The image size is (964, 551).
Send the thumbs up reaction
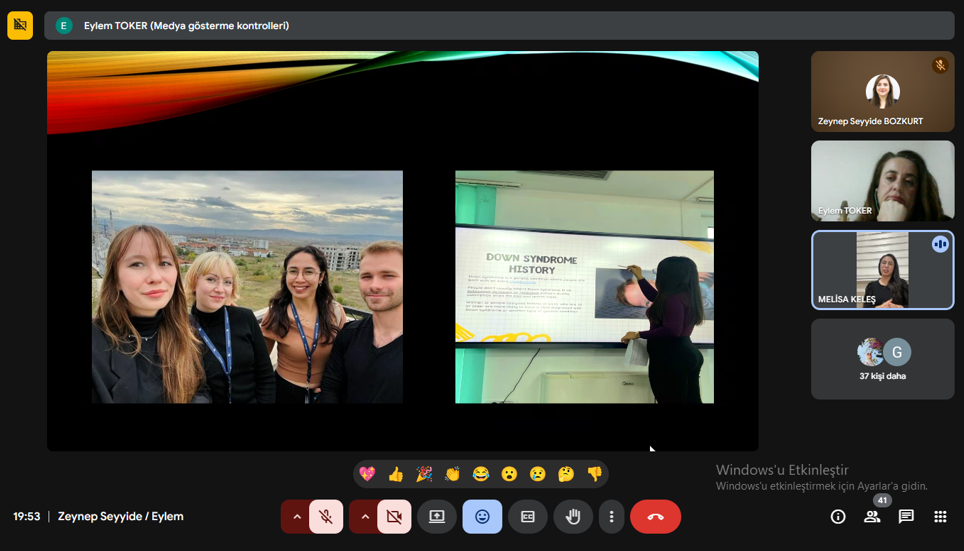point(396,474)
